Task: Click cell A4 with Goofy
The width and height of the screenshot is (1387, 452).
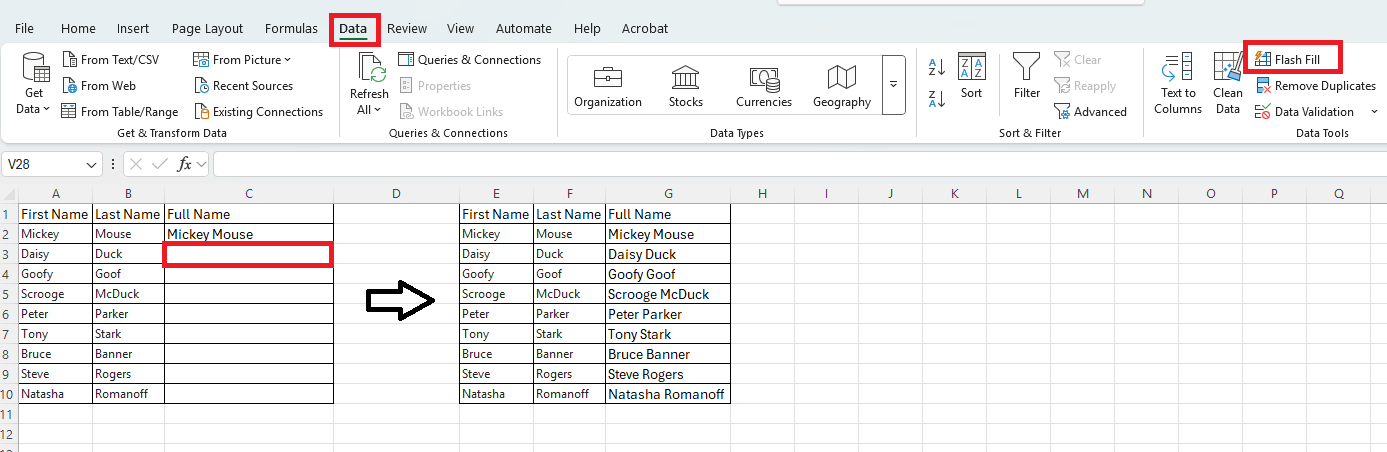Action: tap(55, 274)
